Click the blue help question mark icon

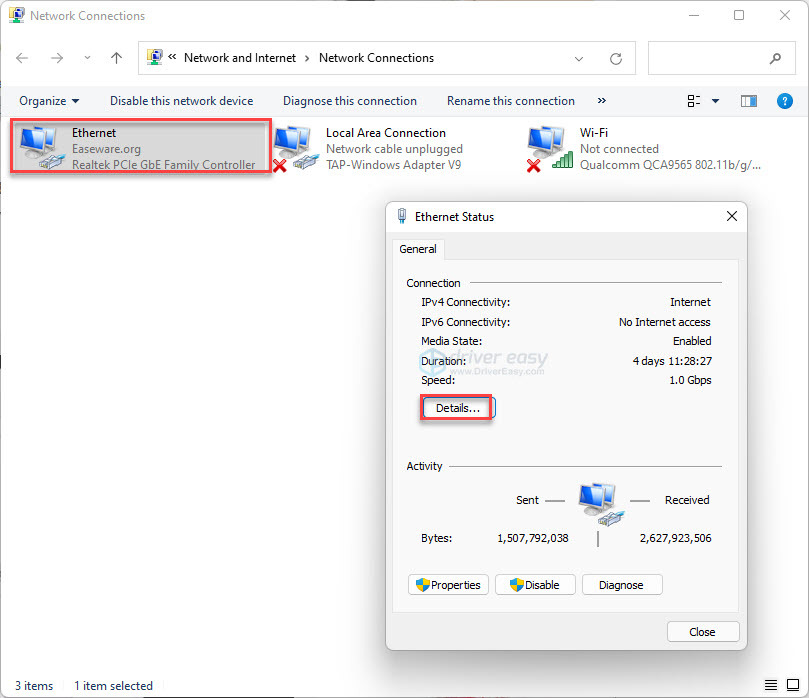click(785, 101)
